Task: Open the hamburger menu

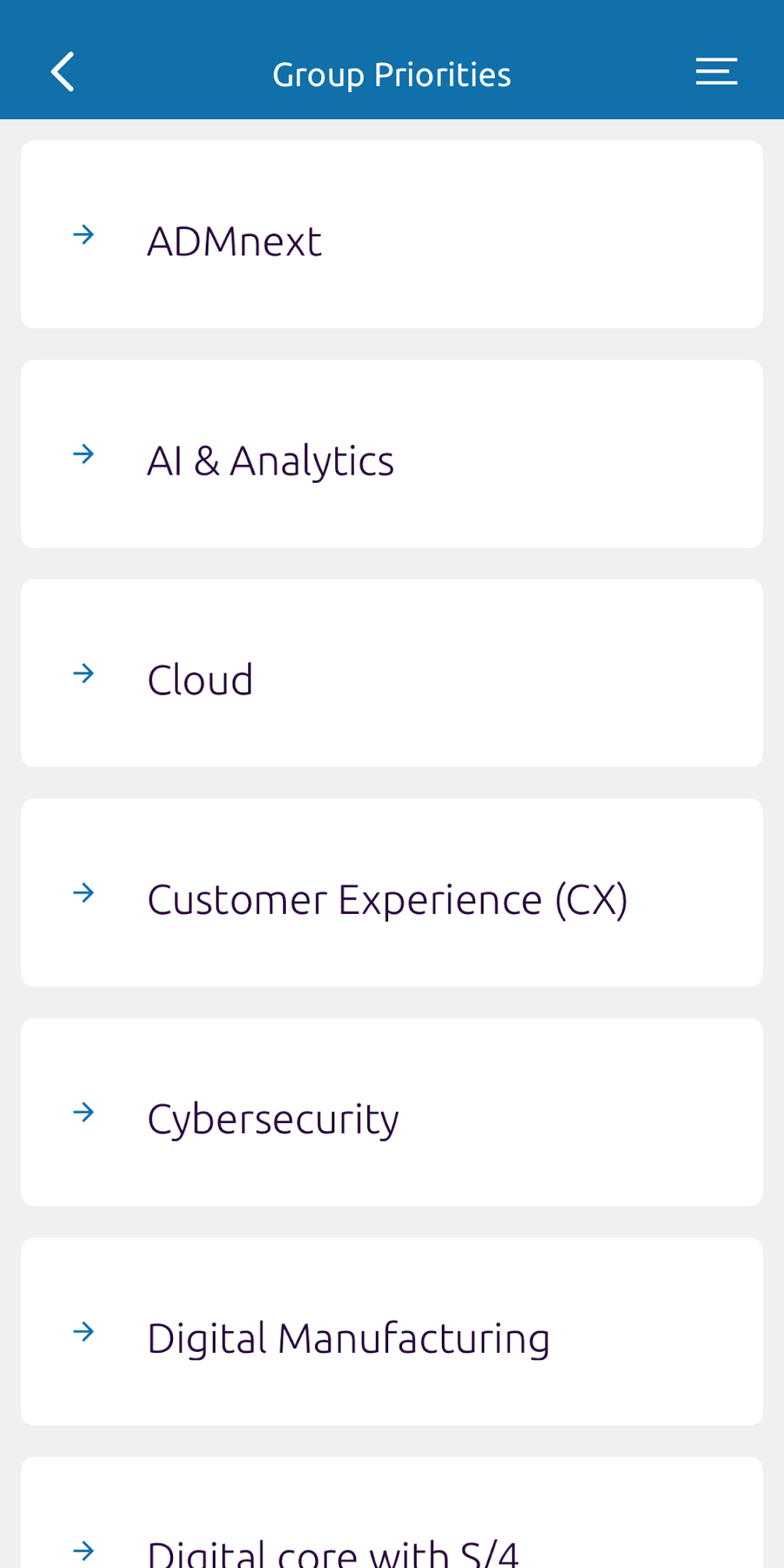Action: click(716, 71)
